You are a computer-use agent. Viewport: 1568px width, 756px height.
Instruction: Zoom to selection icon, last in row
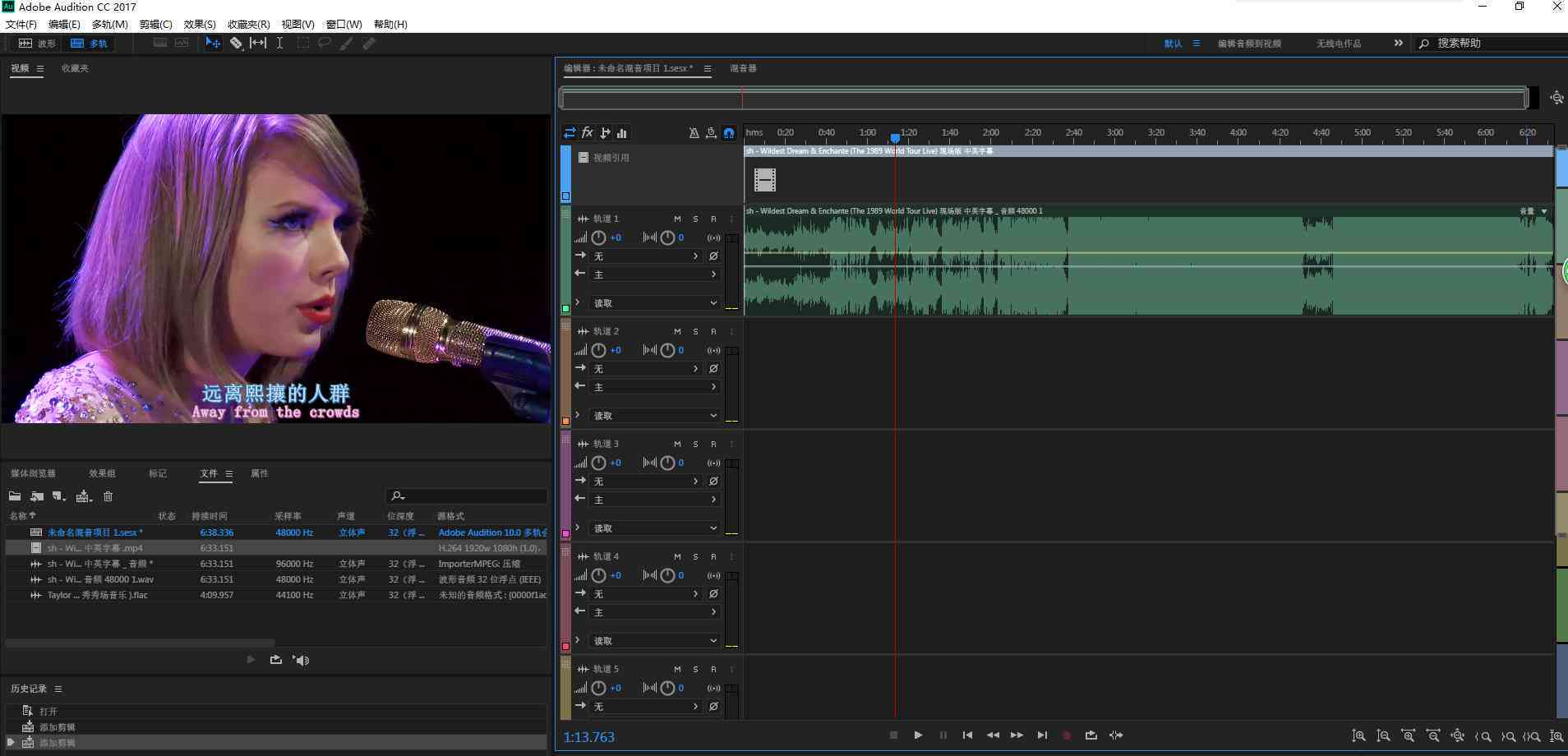[x=1556, y=736]
